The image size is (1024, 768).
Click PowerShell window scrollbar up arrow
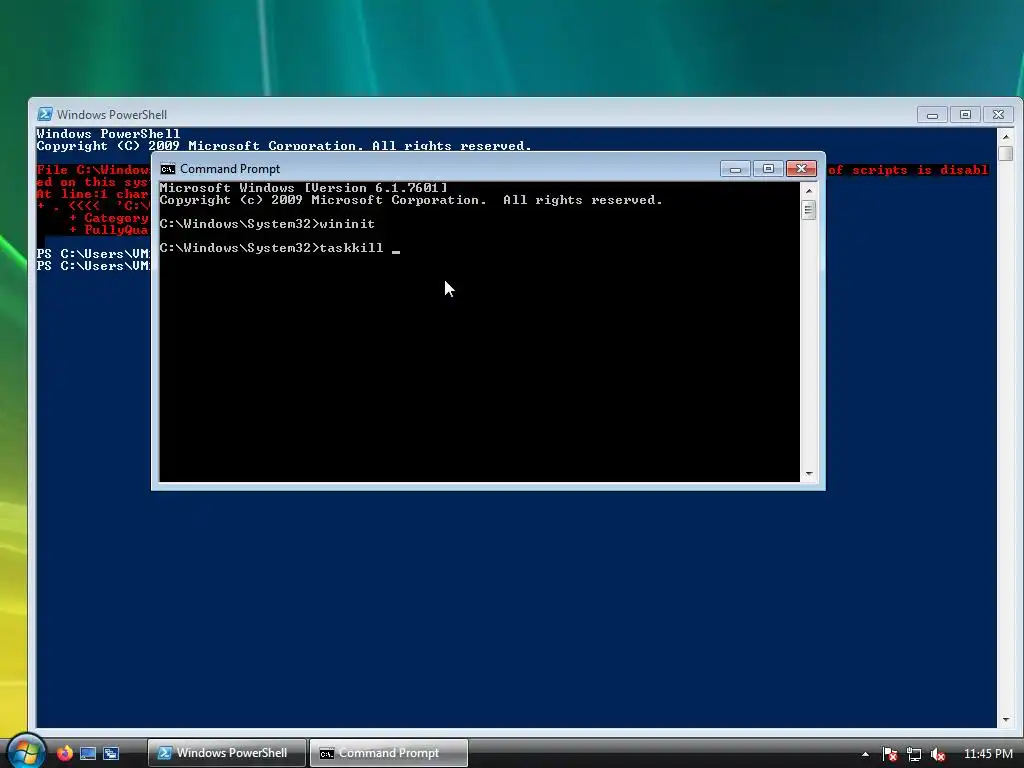click(1006, 136)
